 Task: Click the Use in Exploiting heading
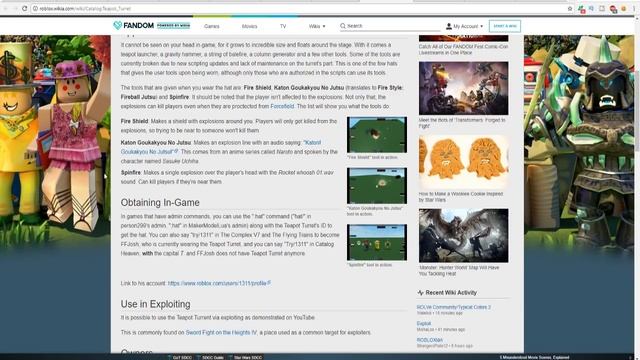(x=156, y=304)
